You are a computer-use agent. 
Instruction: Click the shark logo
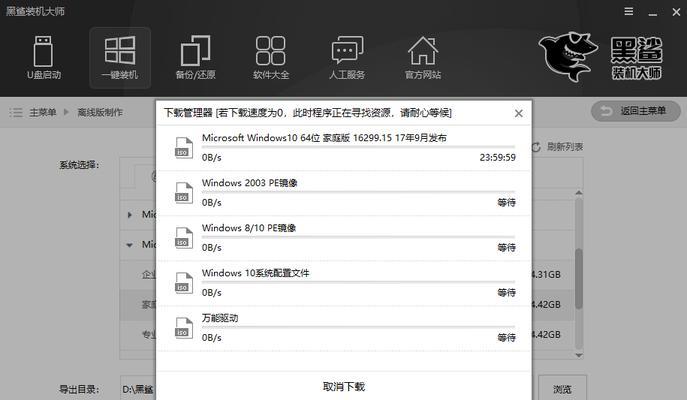[568, 57]
